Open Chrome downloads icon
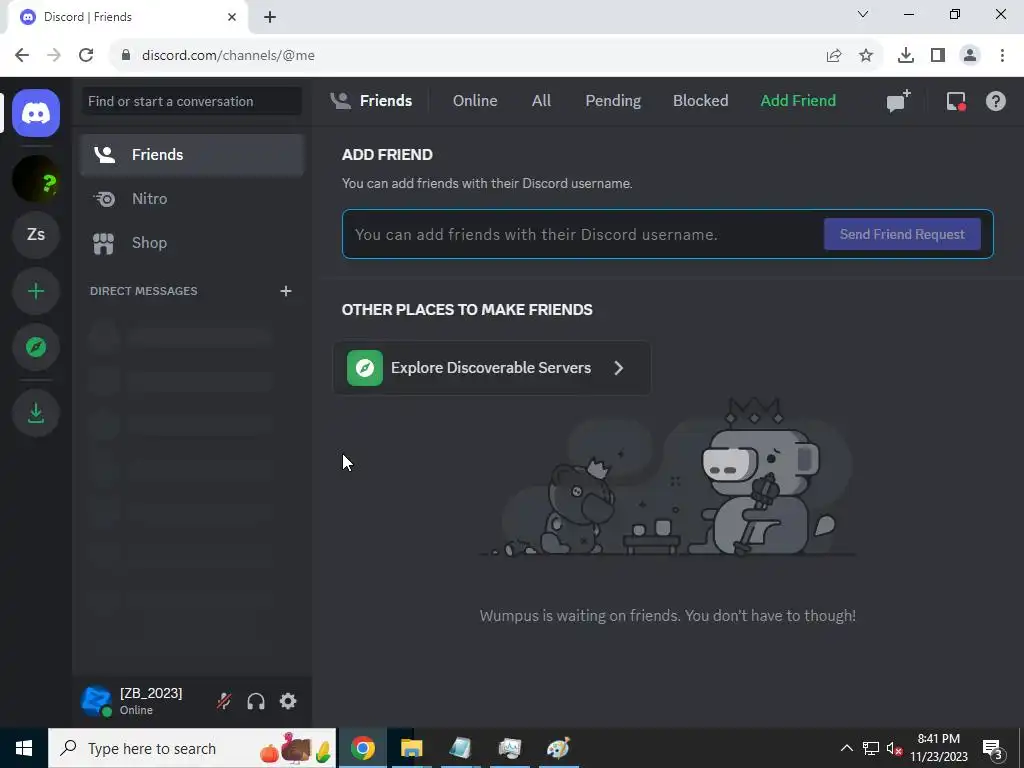The image size is (1024, 768). point(905,56)
